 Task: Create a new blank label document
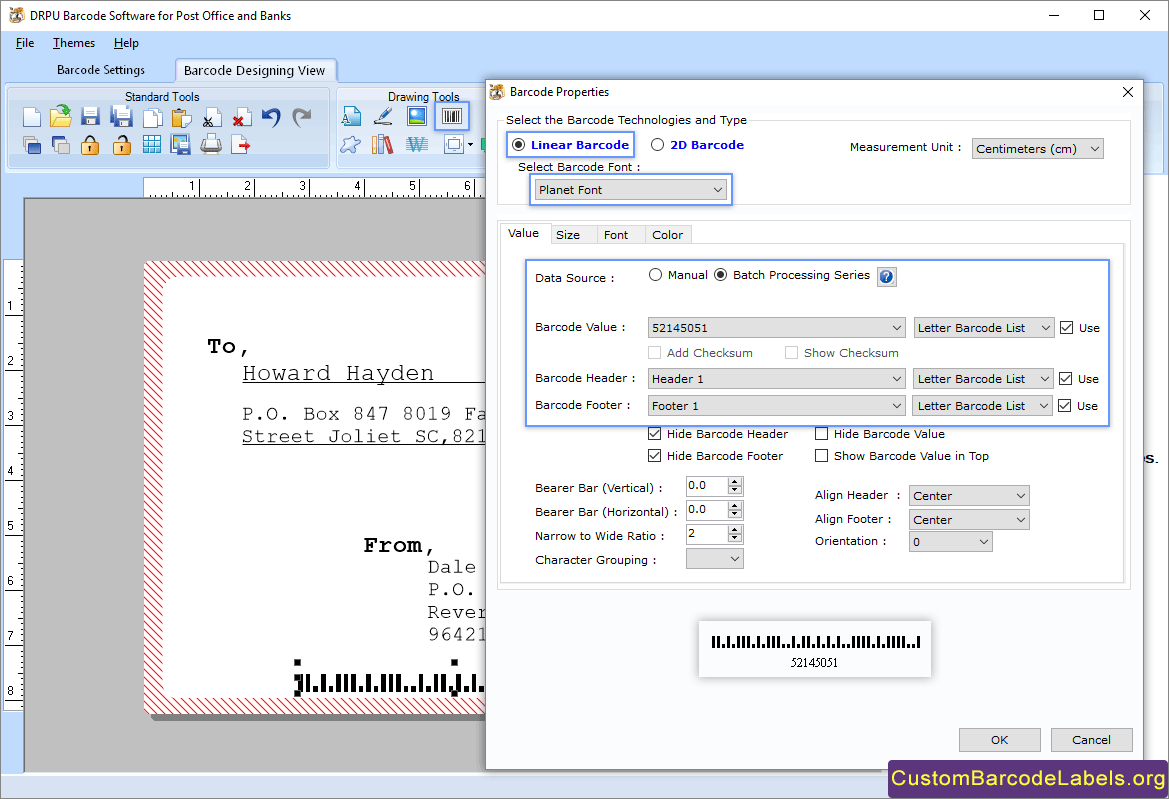click(31, 117)
